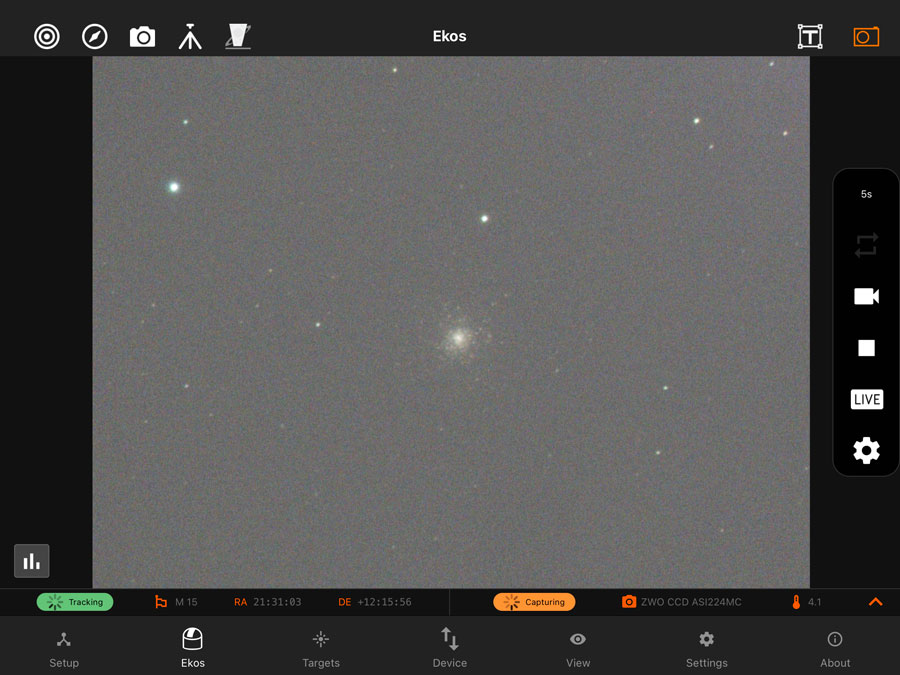
Task: Open the Mount tripod module icon
Action: pyautogui.click(x=190, y=37)
